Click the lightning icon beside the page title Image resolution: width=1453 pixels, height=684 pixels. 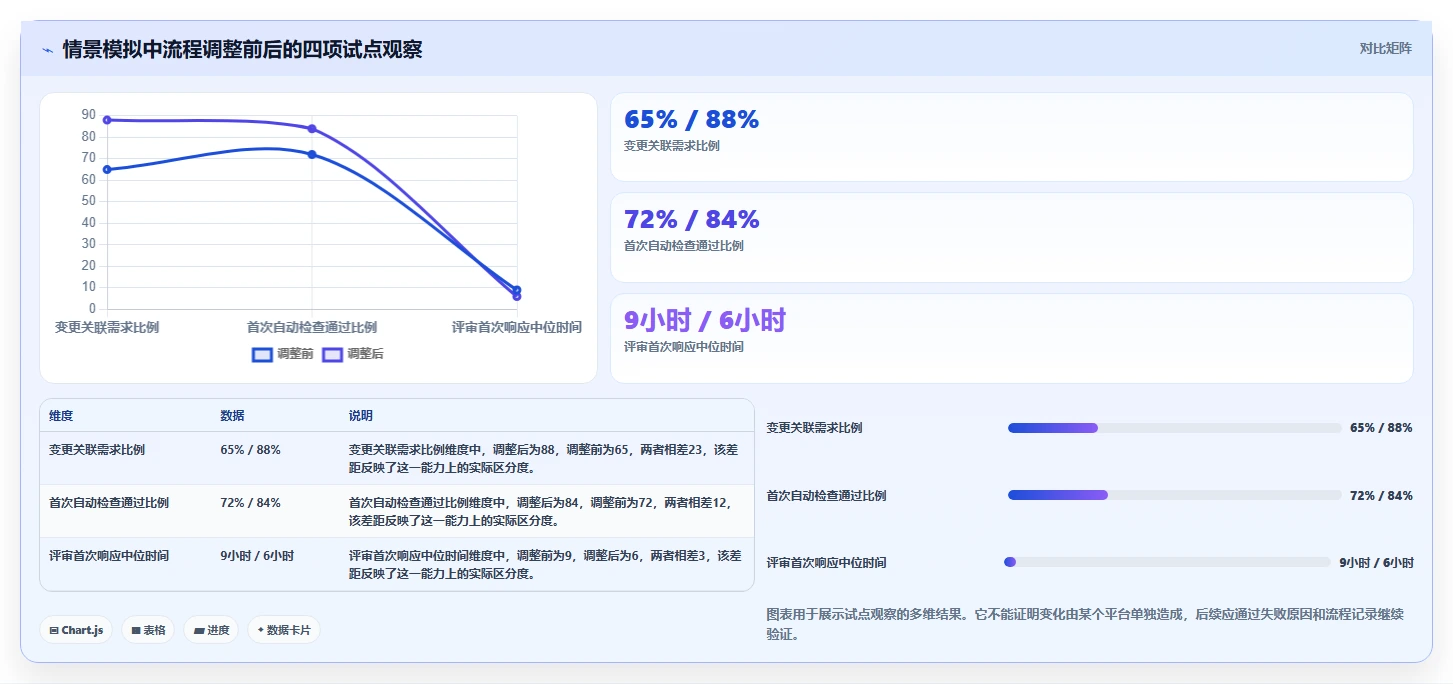[47, 50]
